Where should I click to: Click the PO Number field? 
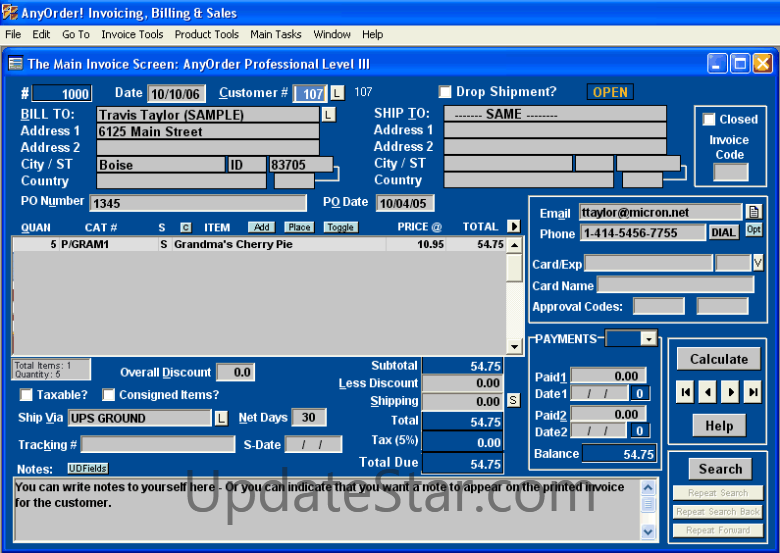pos(198,203)
